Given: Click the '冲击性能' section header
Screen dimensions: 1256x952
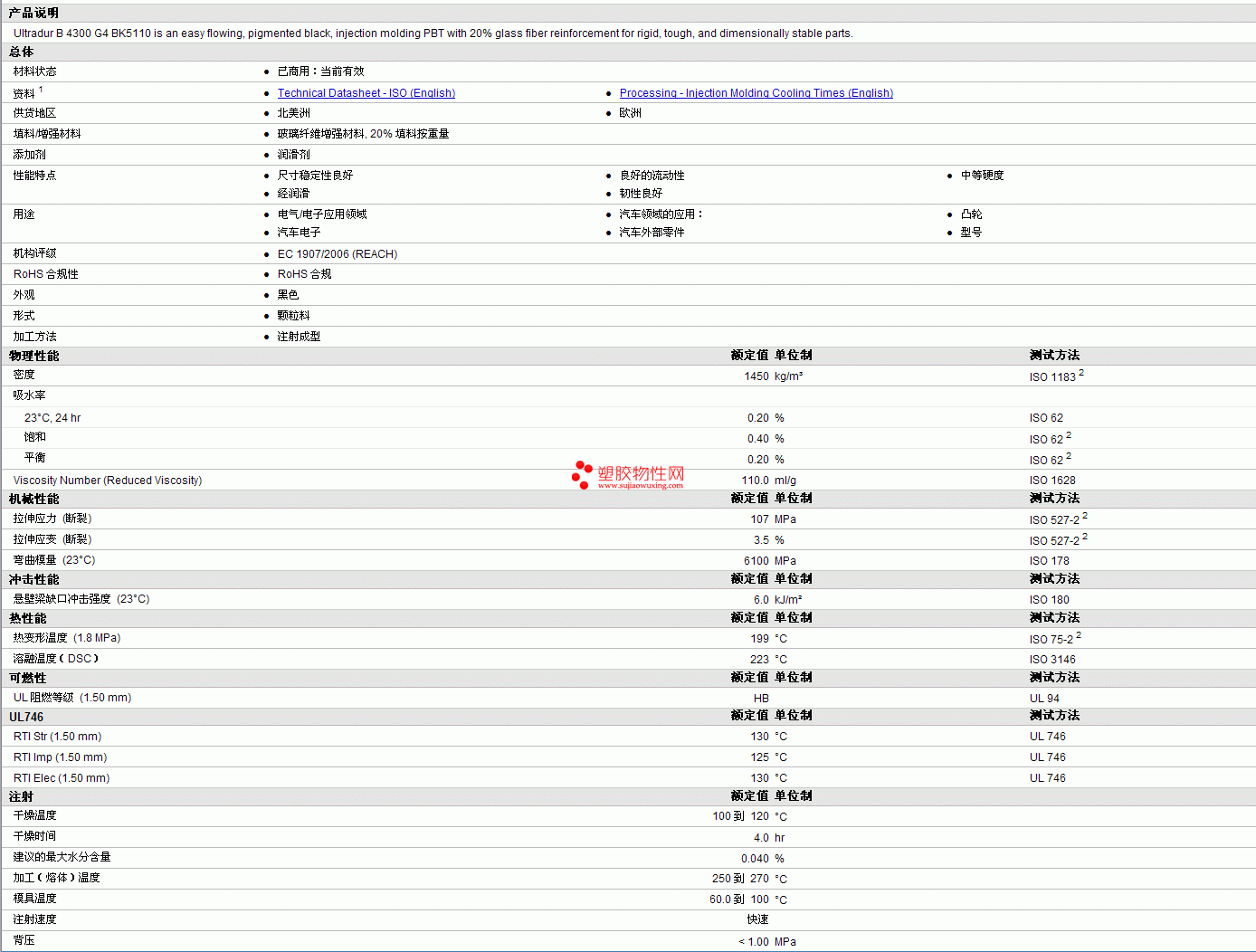Looking at the screenshot, I should (33, 579).
